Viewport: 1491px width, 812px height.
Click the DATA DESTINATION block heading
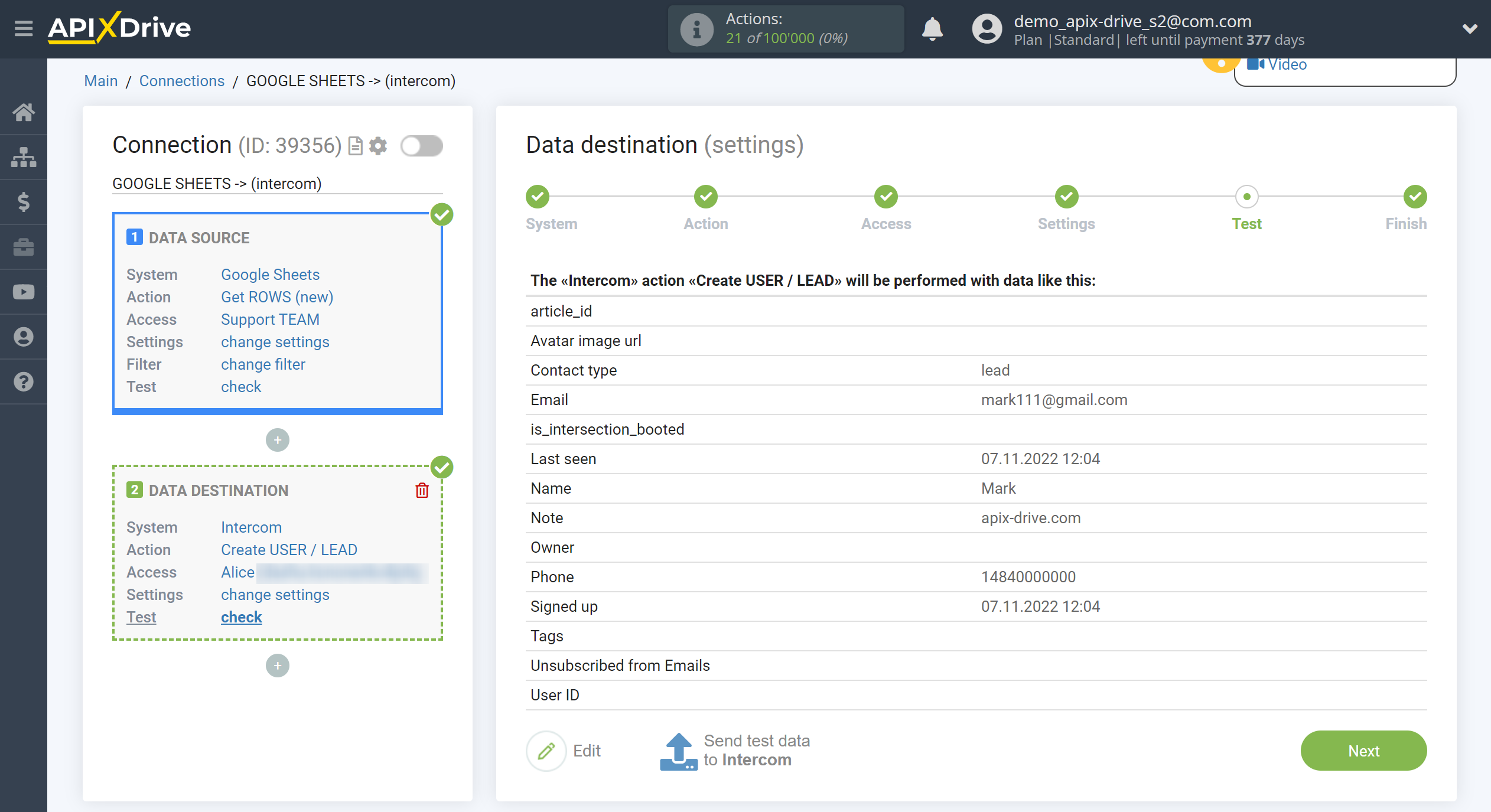[219, 490]
